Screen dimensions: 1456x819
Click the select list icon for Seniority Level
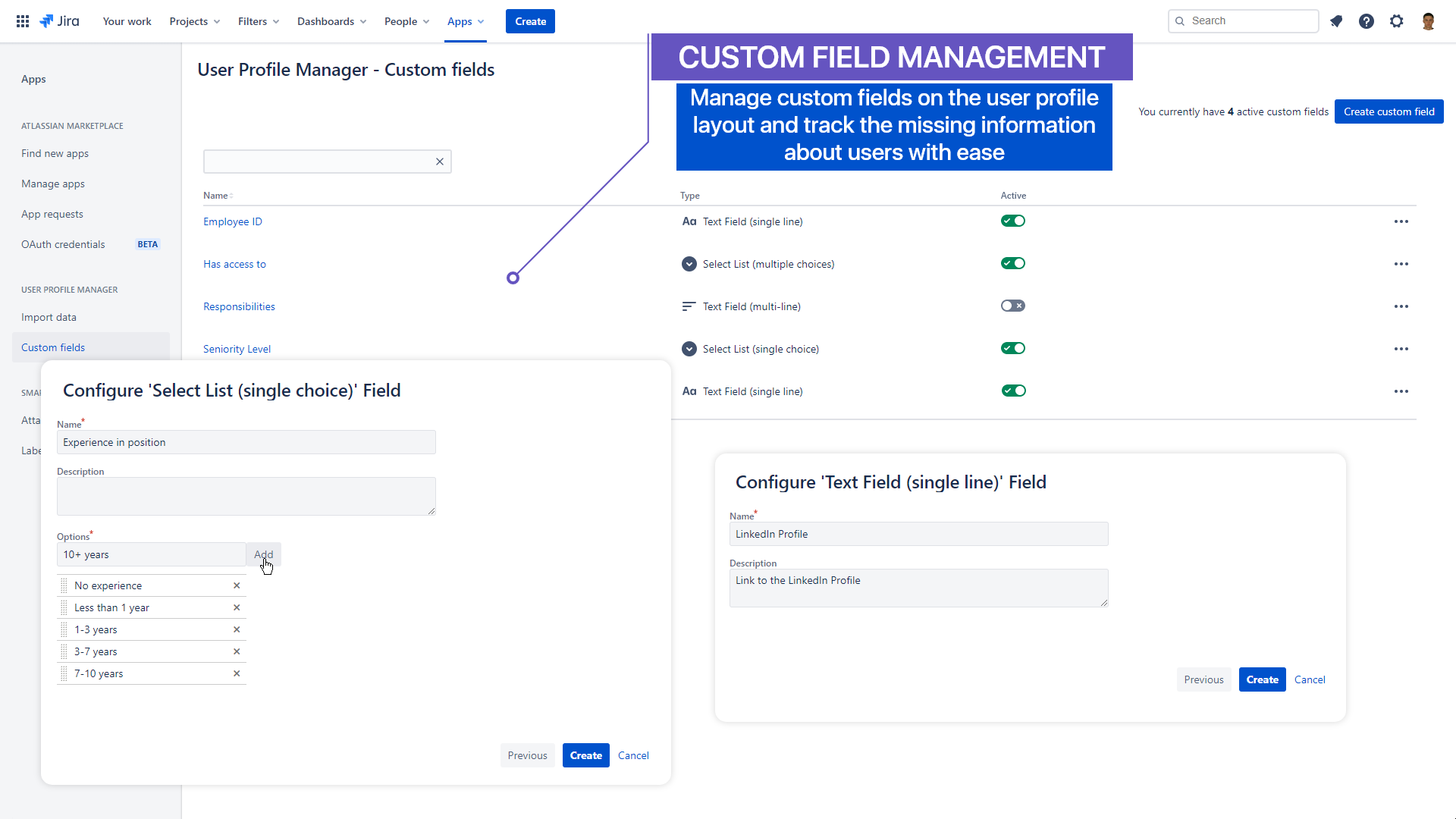(x=689, y=349)
